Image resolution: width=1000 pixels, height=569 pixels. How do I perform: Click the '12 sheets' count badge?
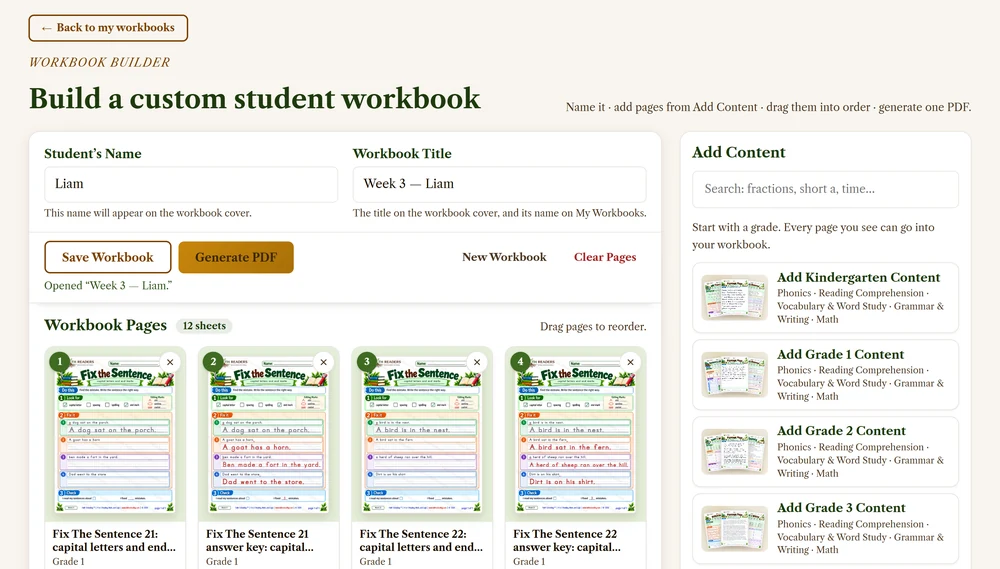(x=204, y=326)
